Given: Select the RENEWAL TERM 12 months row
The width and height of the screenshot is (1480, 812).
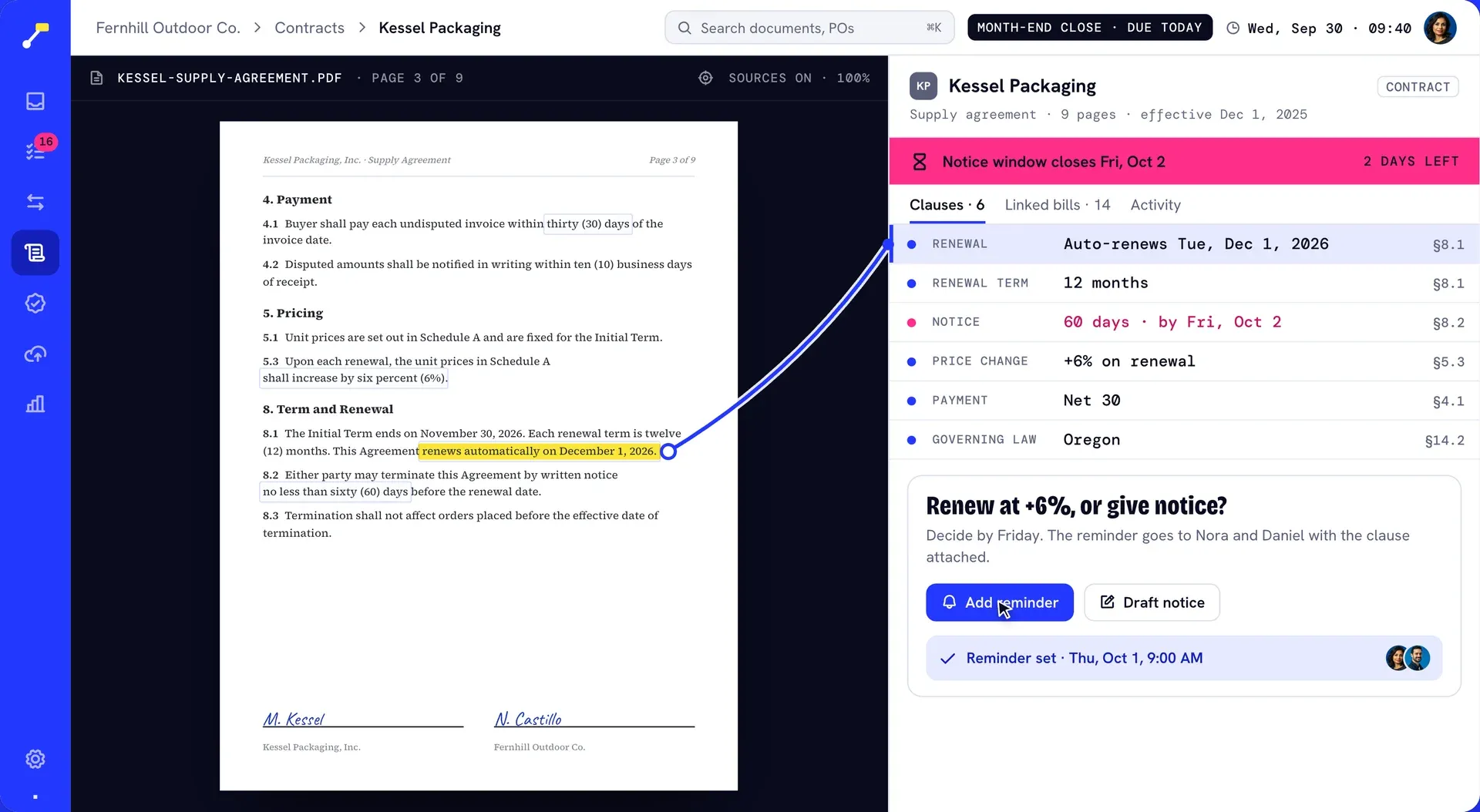Looking at the screenshot, I should 1185,283.
